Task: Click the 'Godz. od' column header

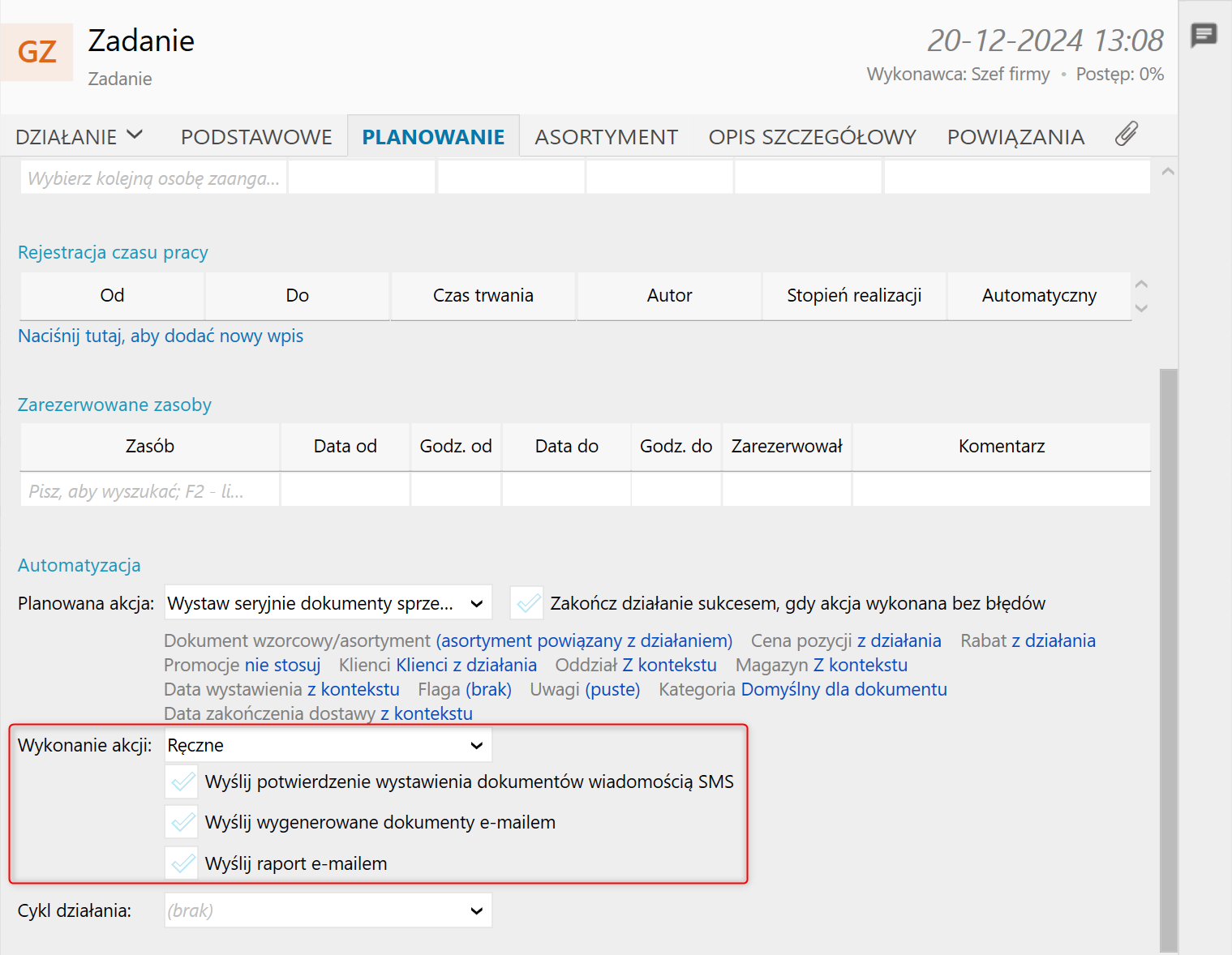Action: (x=456, y=446)
